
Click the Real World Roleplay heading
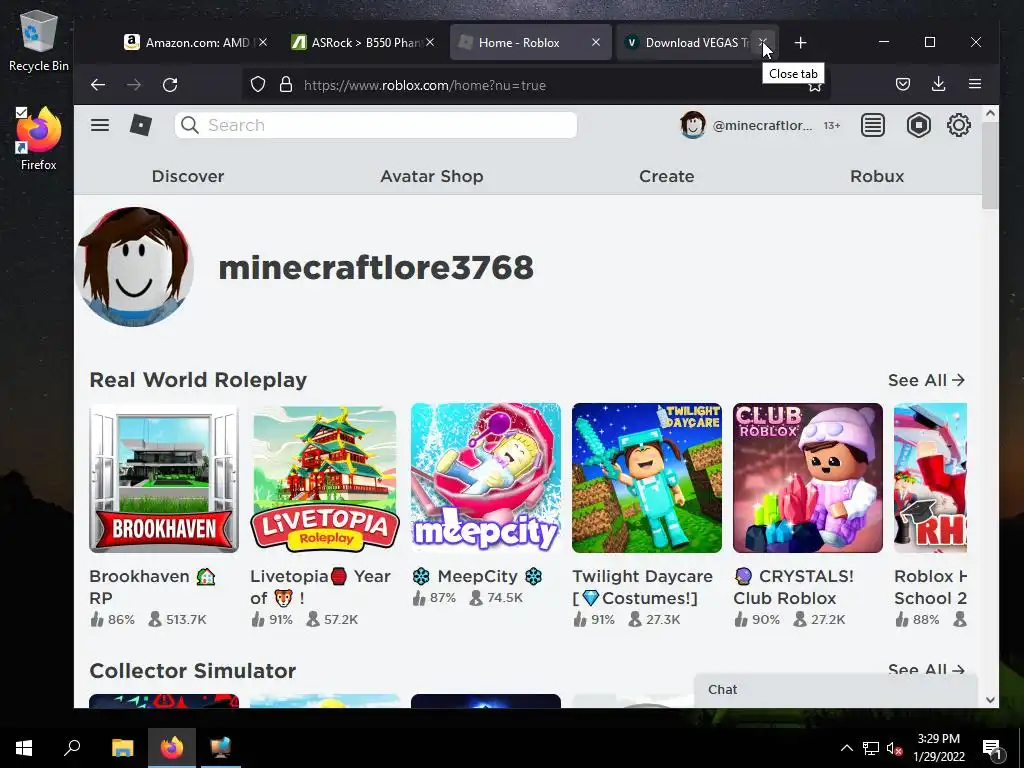coord(198,380)
